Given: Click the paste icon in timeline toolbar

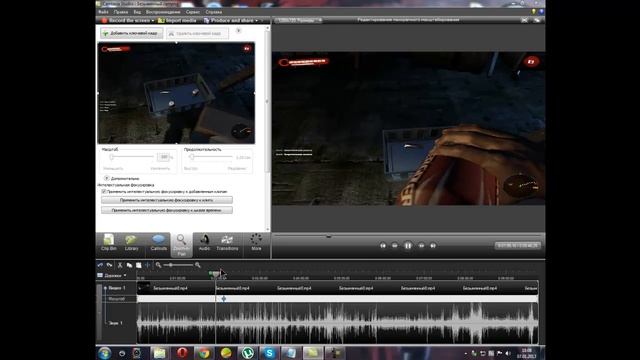Looking at the screenshot, I should [x=139, y=265].
